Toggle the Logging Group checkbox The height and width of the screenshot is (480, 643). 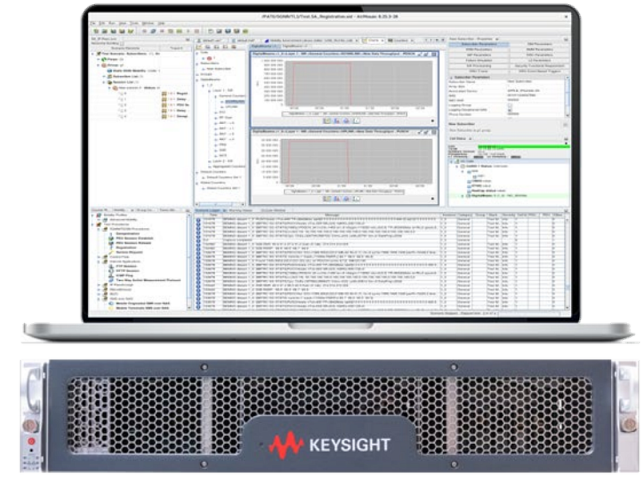[510, 105]
